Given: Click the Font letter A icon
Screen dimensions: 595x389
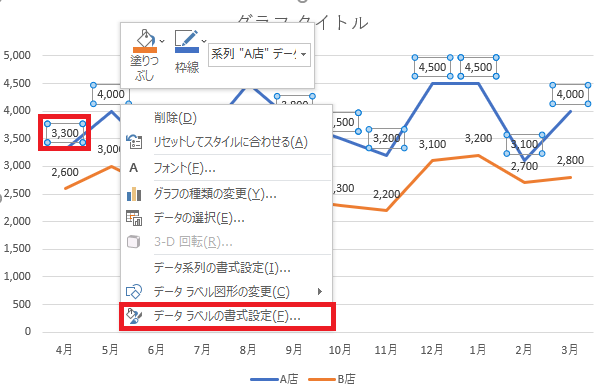Looking at the screenshot, I should click(134, 168).
